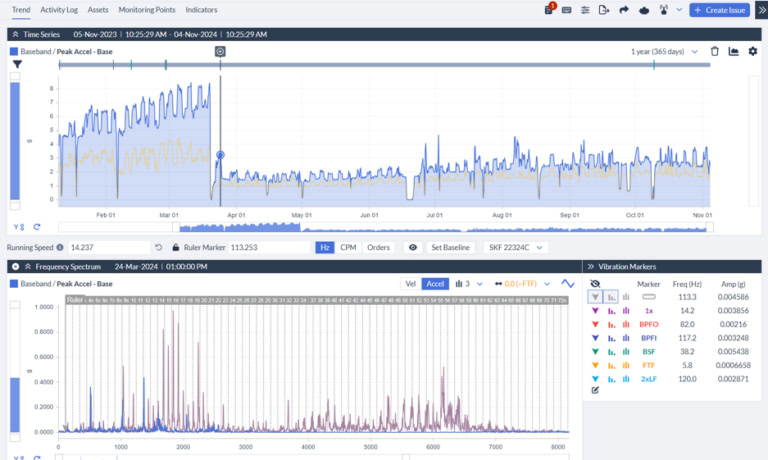The image size is (768, 460).
Task: Switch to the Trend tab
Action: (x=21, y=10)
